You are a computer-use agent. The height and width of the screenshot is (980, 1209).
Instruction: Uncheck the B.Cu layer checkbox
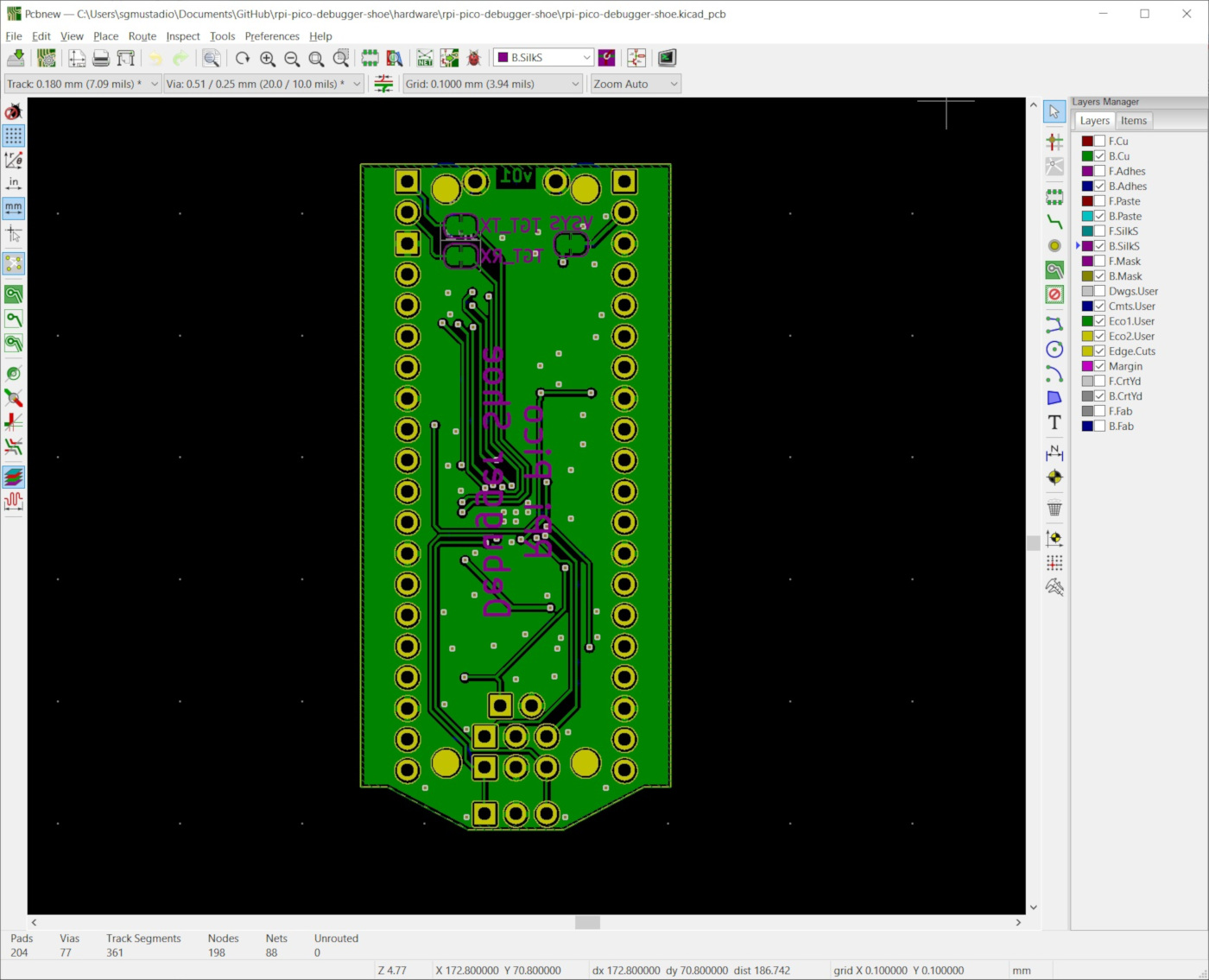1100,156
